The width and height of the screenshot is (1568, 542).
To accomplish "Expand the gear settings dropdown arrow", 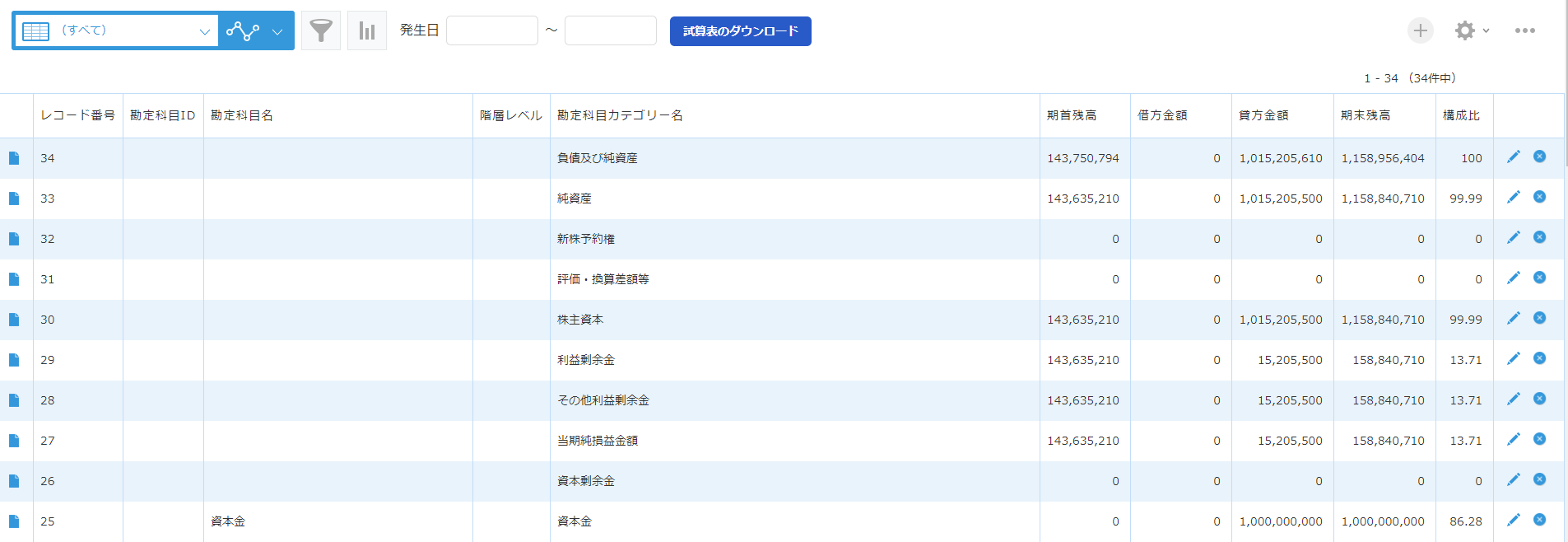I will tap(1486, 30).
